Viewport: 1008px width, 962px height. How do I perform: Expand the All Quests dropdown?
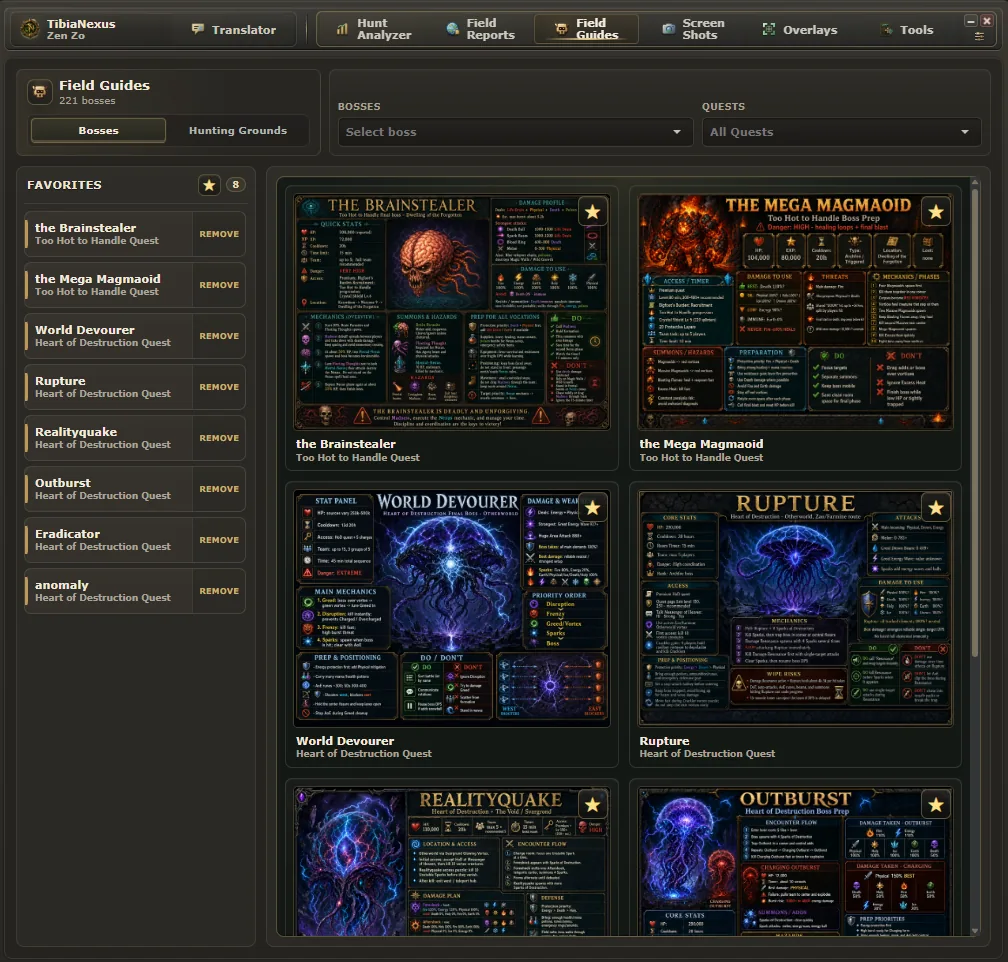[841, 132]
